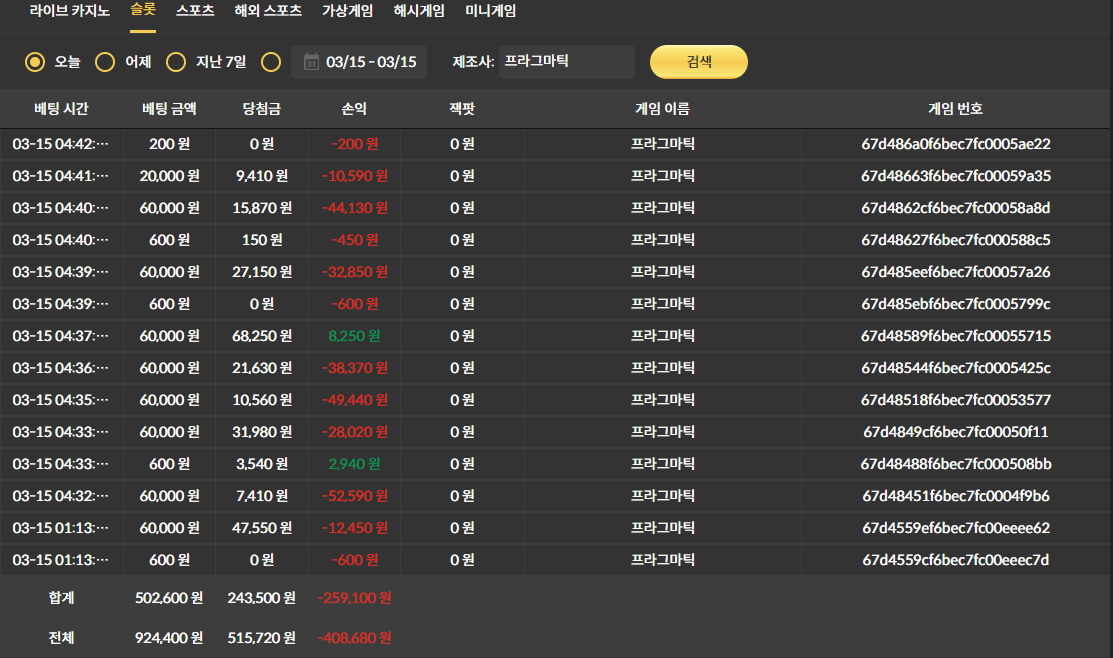
Task: Choose the 지난 7일 filter option
Action: click(x=176, y=62)
